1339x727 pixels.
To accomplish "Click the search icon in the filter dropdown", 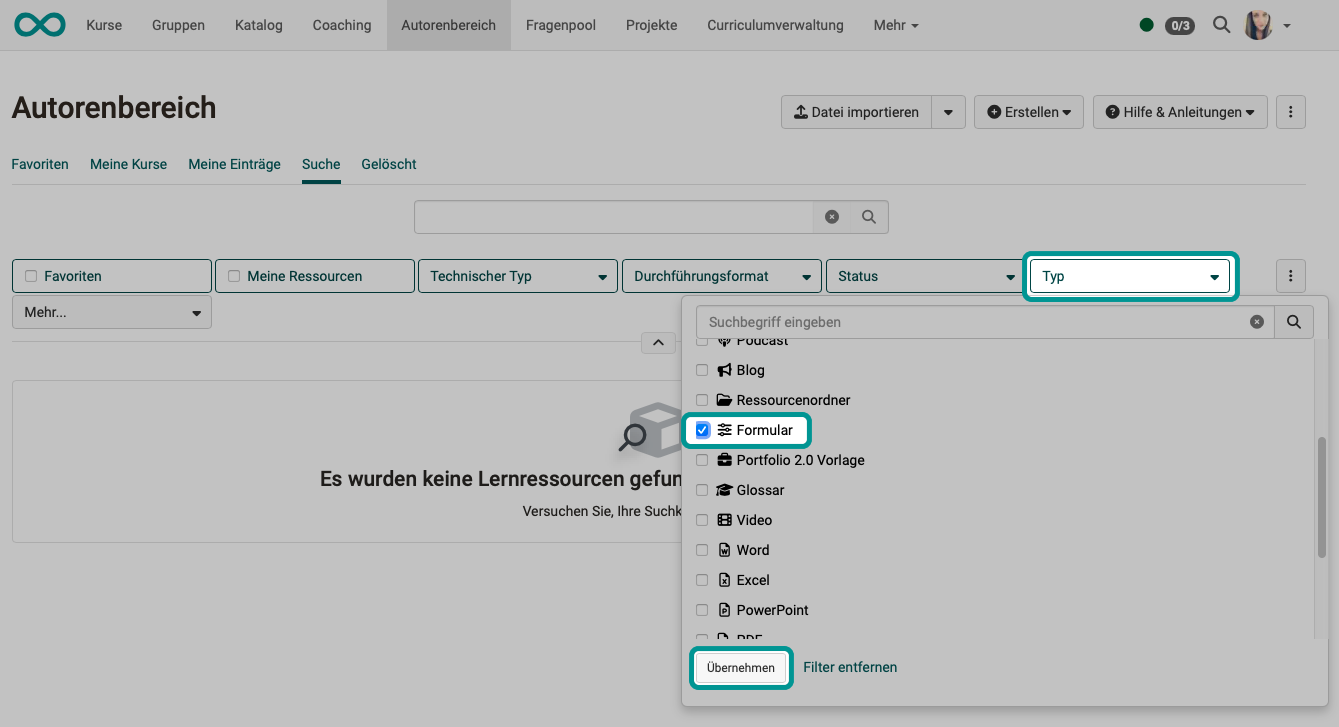I will coord(1294,321).
